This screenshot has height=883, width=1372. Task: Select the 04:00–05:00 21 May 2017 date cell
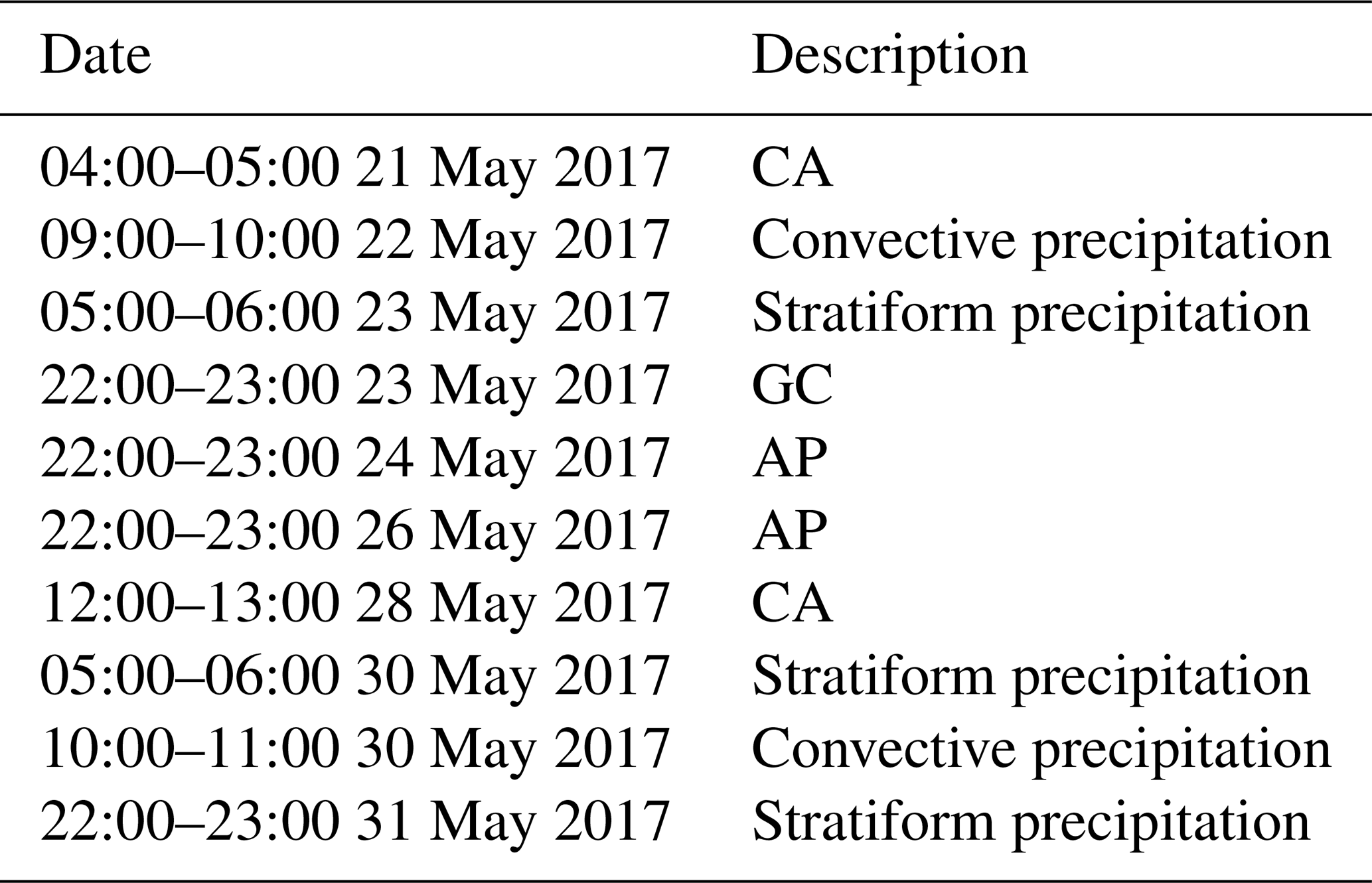(x=354, y=167)
